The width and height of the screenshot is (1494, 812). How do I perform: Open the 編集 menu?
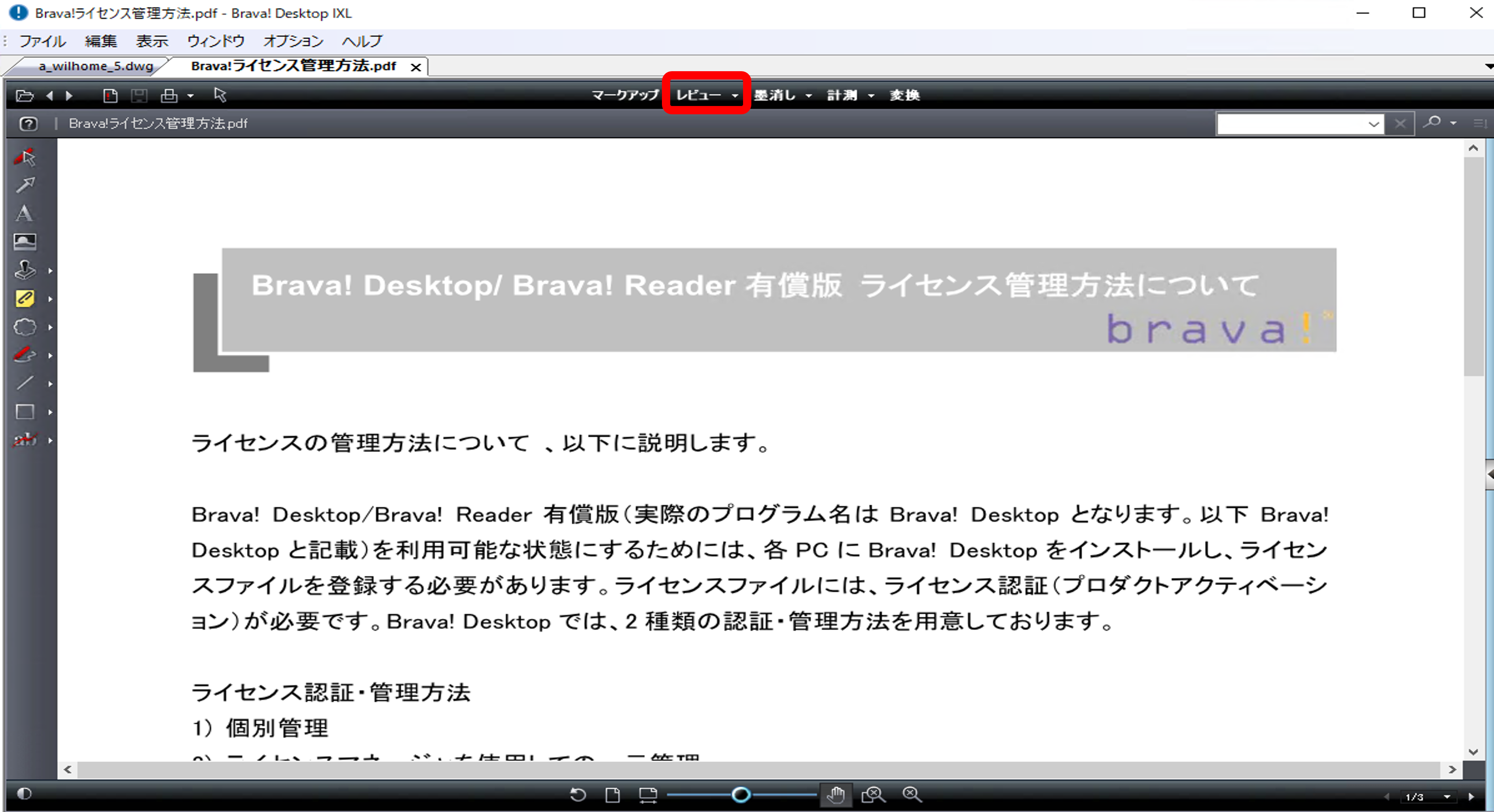click(x=101, y=41)
